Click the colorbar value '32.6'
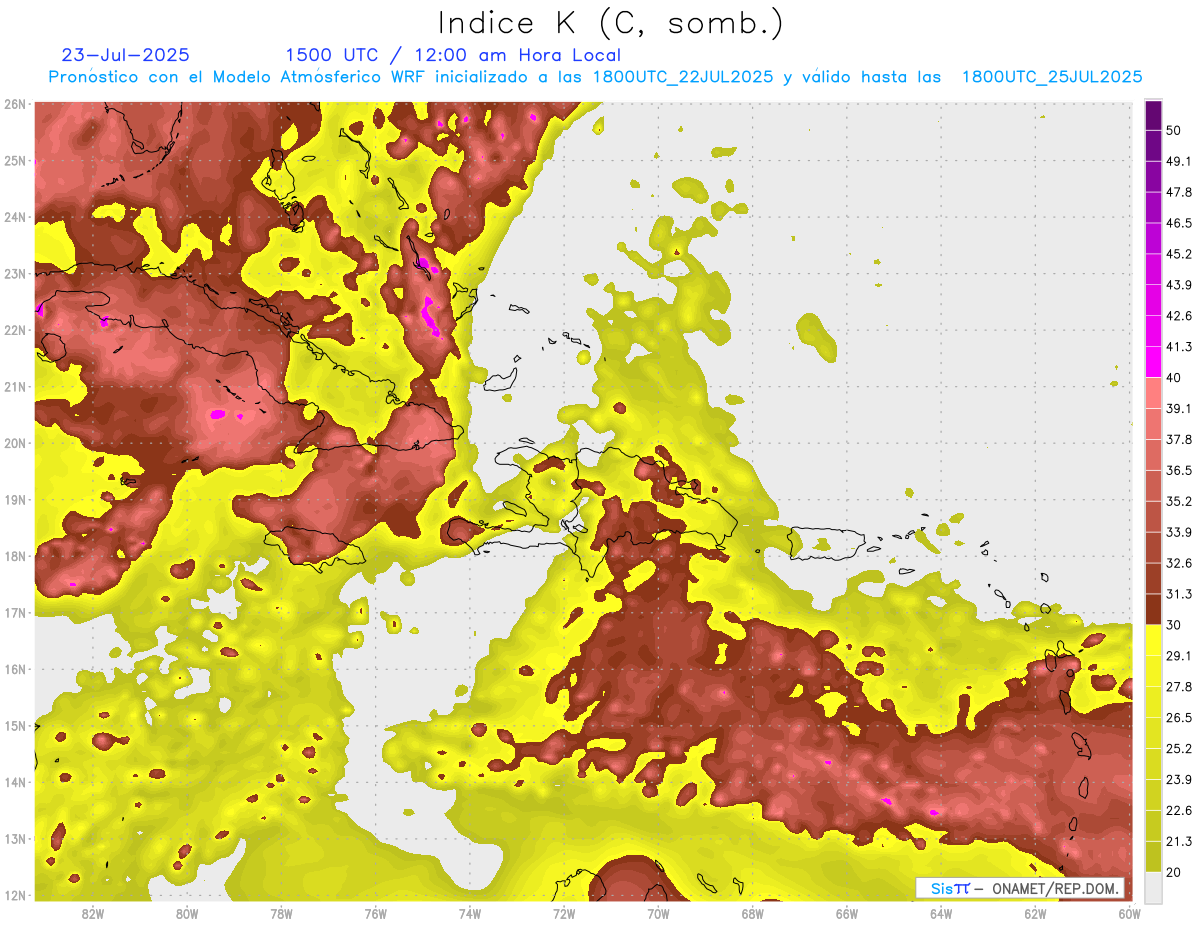Screen dimensions: 1200x927 pyautogui.click(x=1179, y=563)
